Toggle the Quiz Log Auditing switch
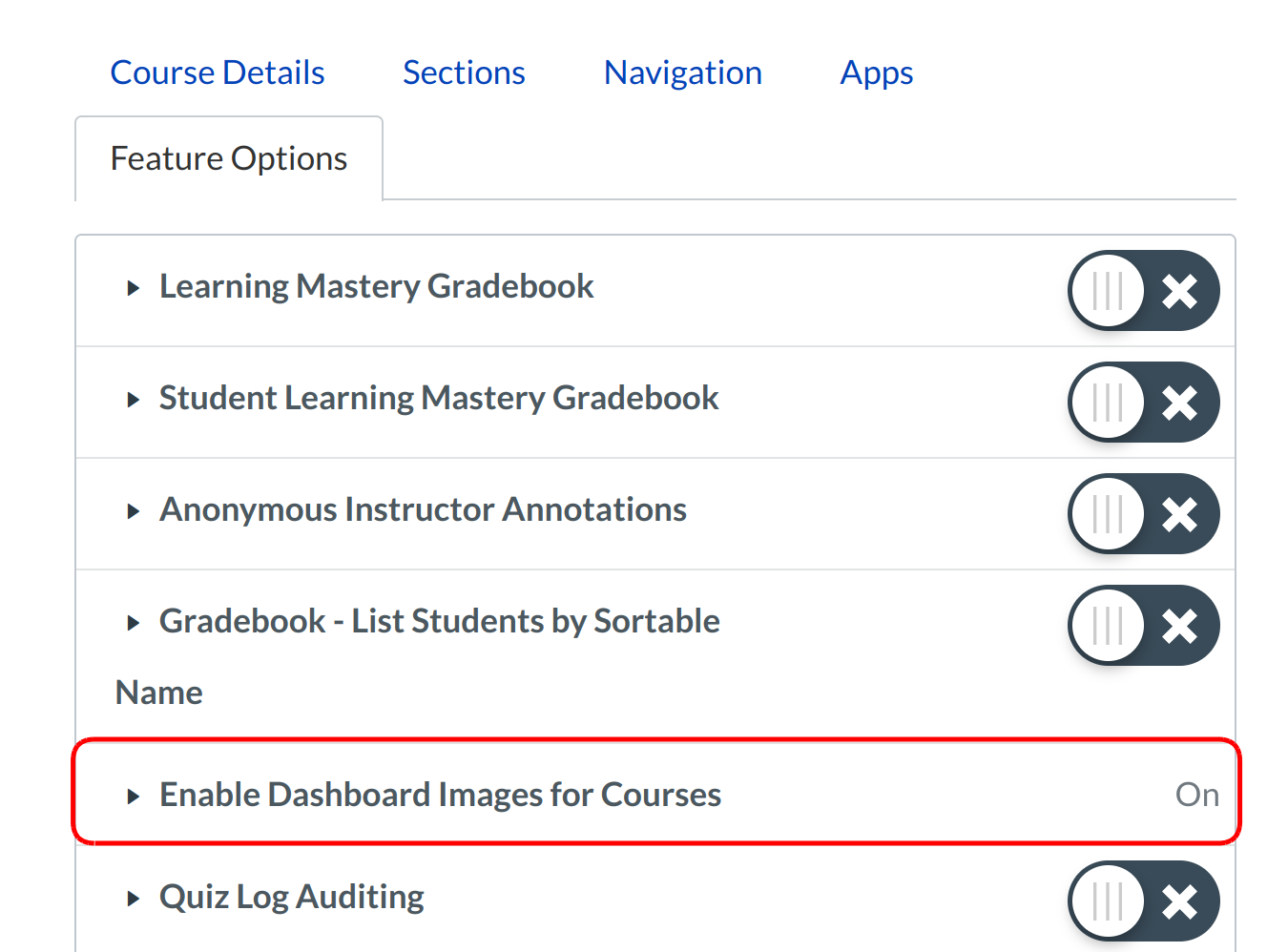This screenshot has width=1288, height=952. pyautogui.click(x=1143, y=900)
